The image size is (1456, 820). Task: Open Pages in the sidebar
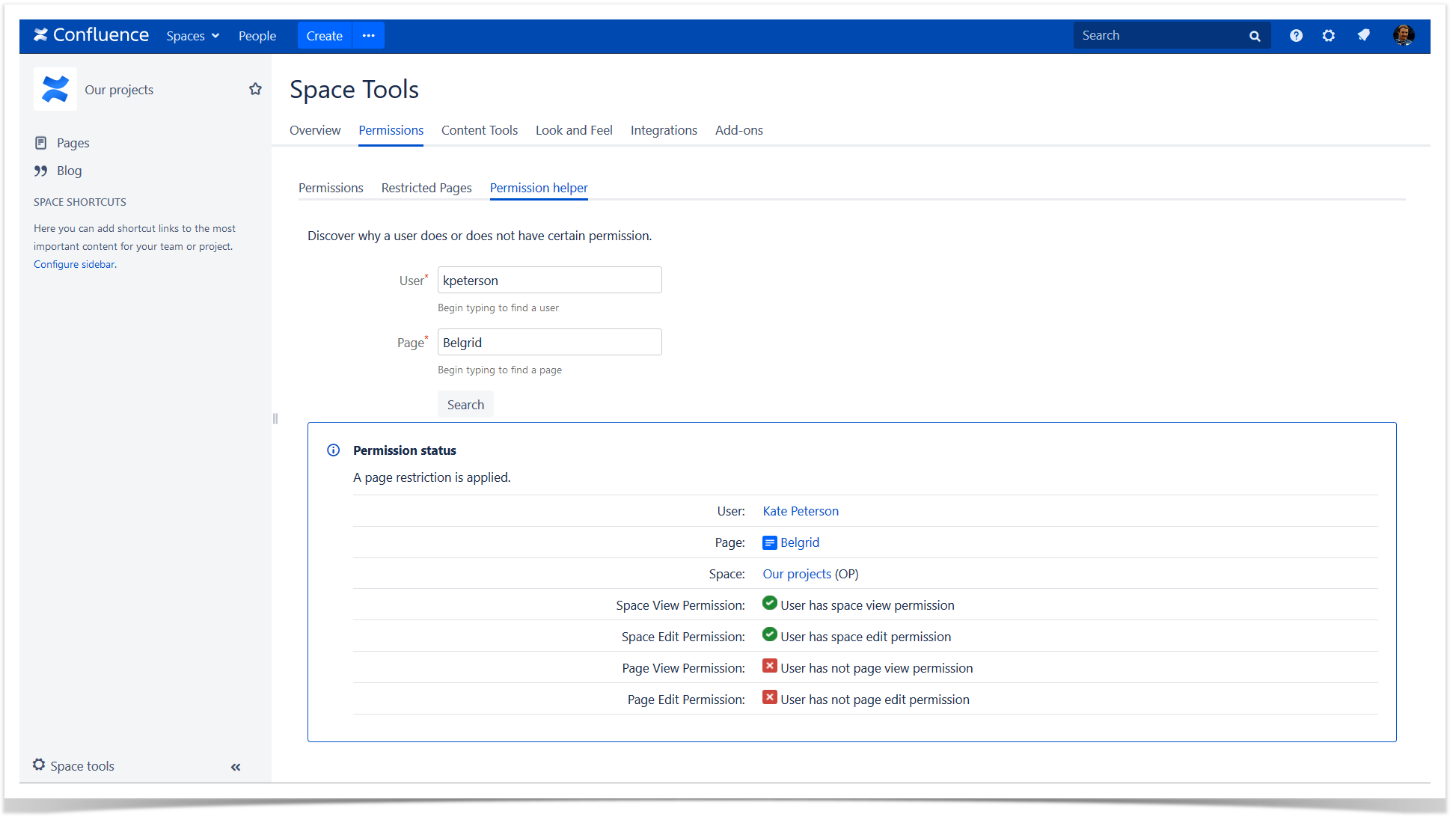(x=73, y=143)
